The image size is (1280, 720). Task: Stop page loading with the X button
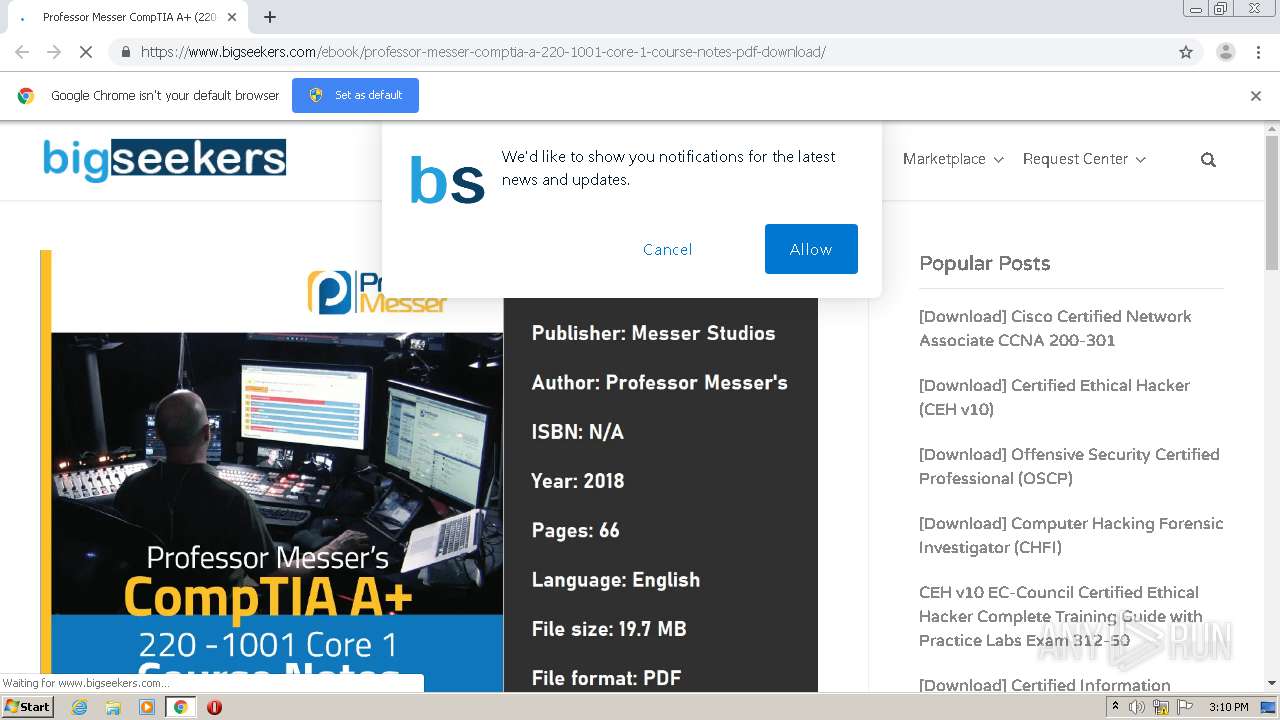86,52
